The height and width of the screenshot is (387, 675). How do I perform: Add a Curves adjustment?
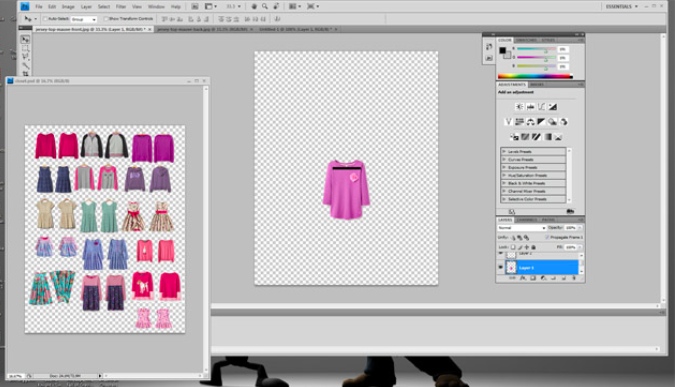tap(542, 107)
